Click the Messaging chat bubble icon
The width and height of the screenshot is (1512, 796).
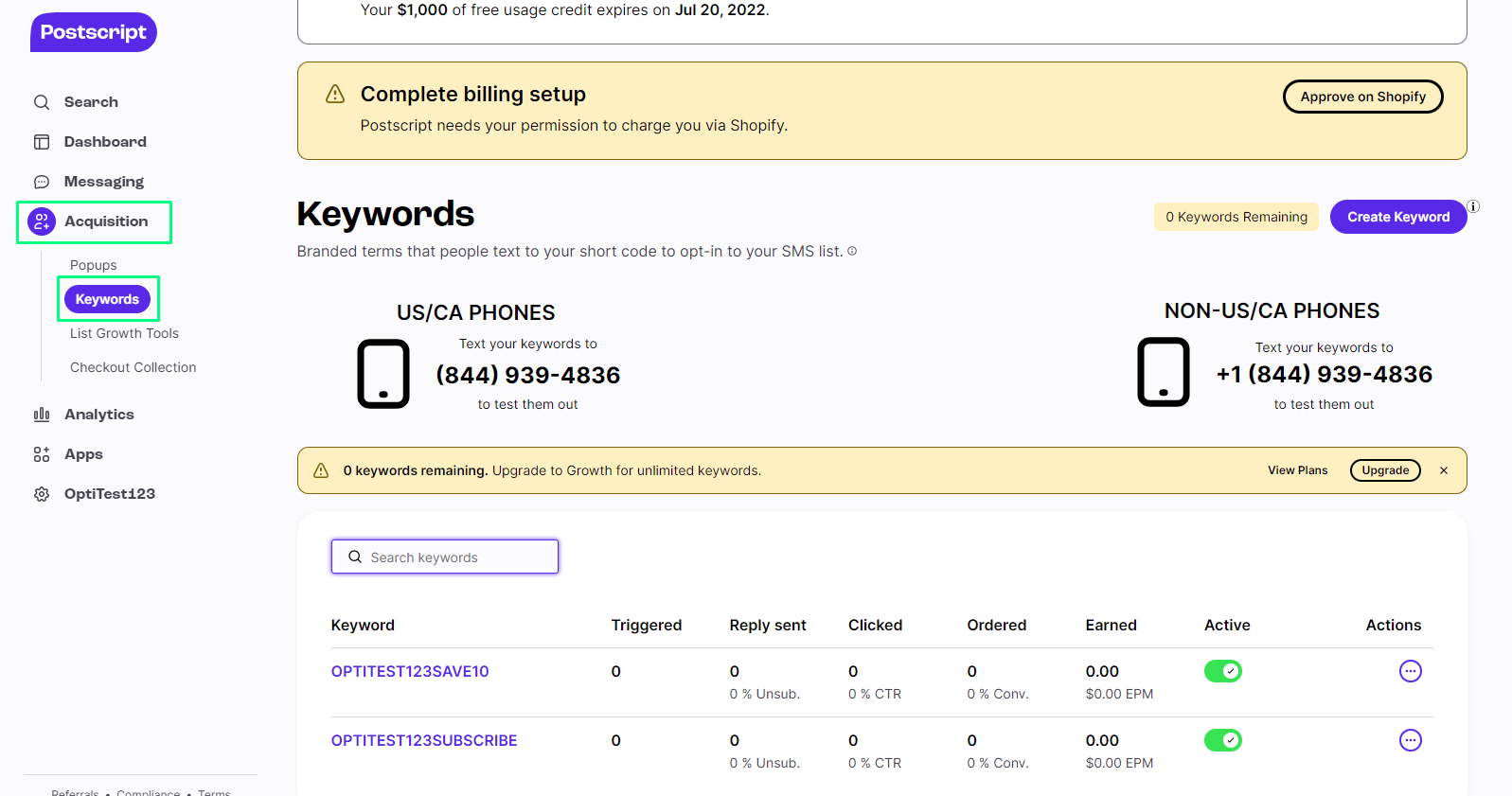point(42,182)
